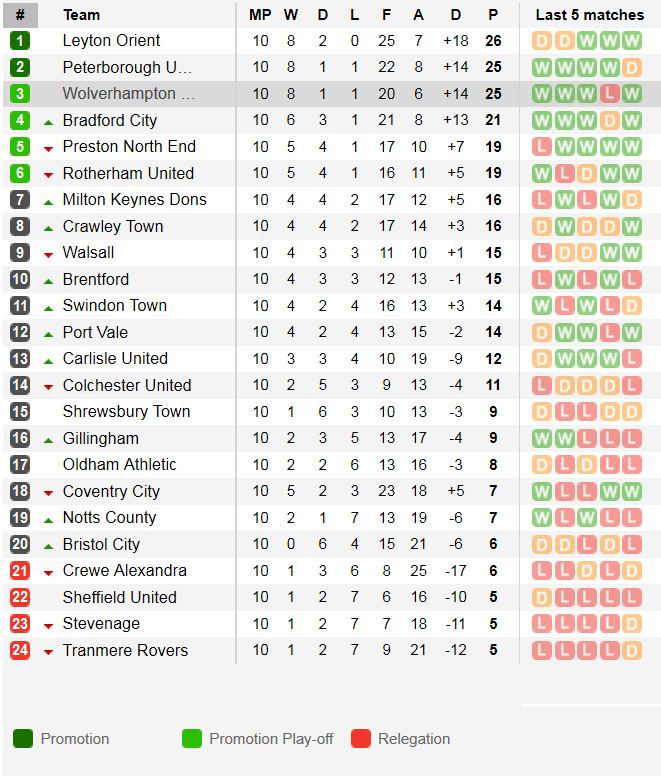Click Tranmere Rovers' red position 24 badge
Image resolution: width=661 pixels, height=776 pixels.
[x=20, y=651]
